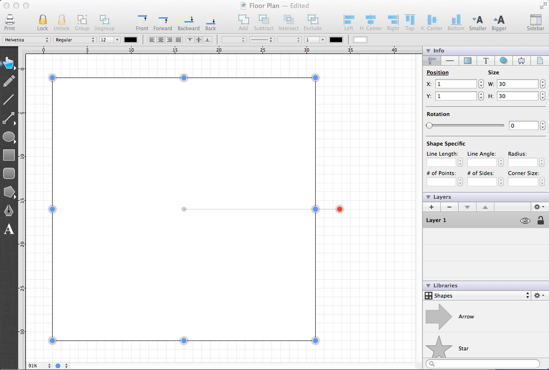Collapse the Info panel

click(428, 51)
